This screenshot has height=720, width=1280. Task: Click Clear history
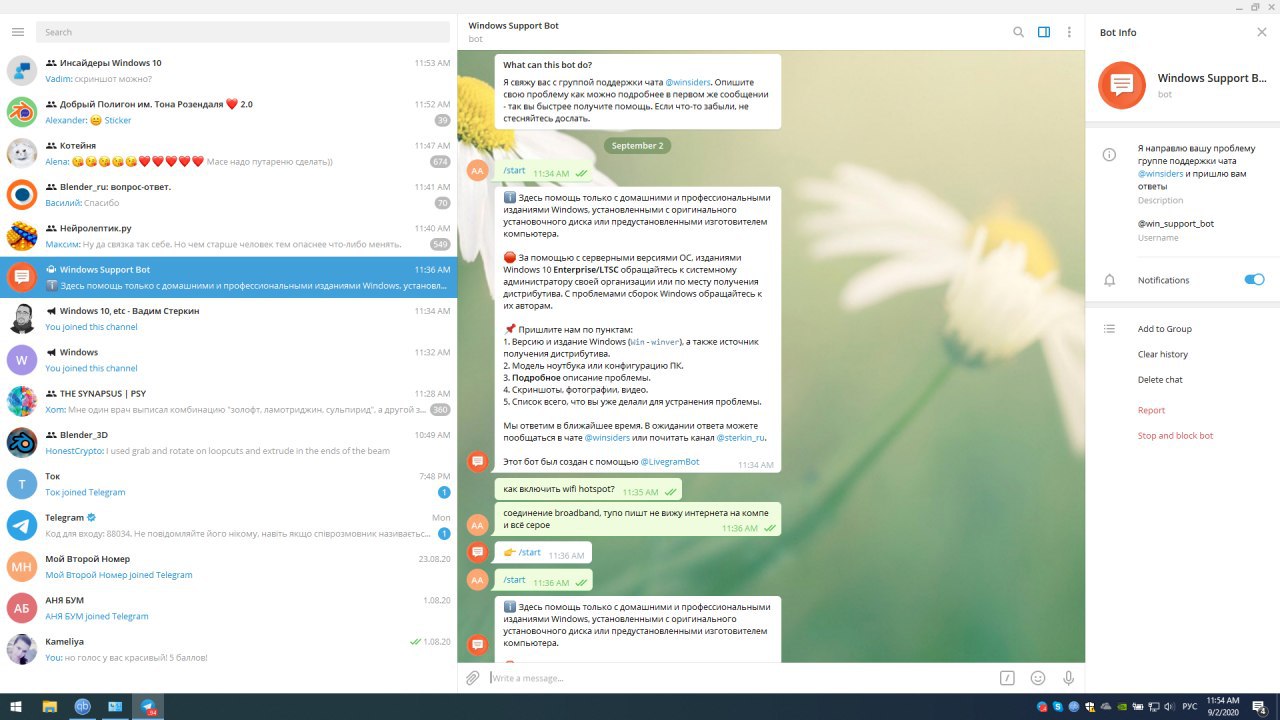[x=1162, y=354]
